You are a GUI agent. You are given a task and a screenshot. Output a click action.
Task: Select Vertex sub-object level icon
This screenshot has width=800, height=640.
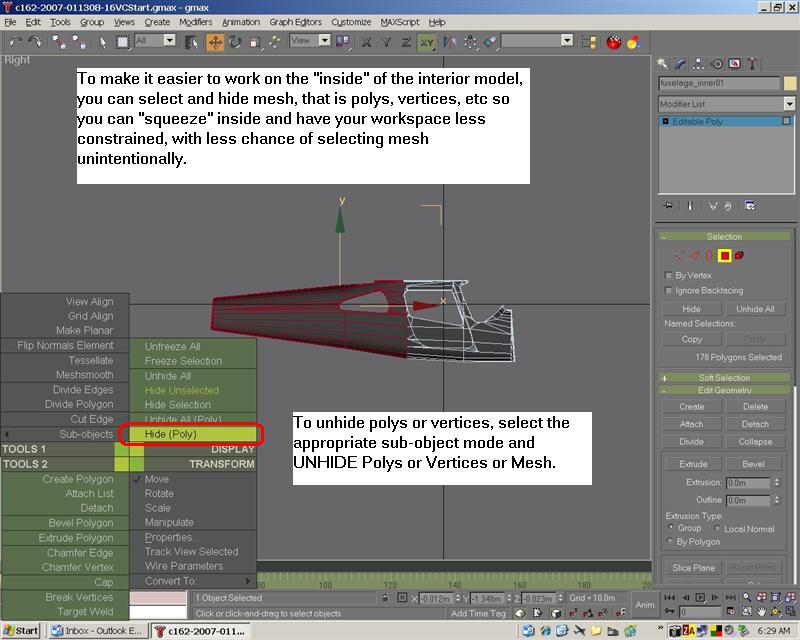click(x=679, y=255)
